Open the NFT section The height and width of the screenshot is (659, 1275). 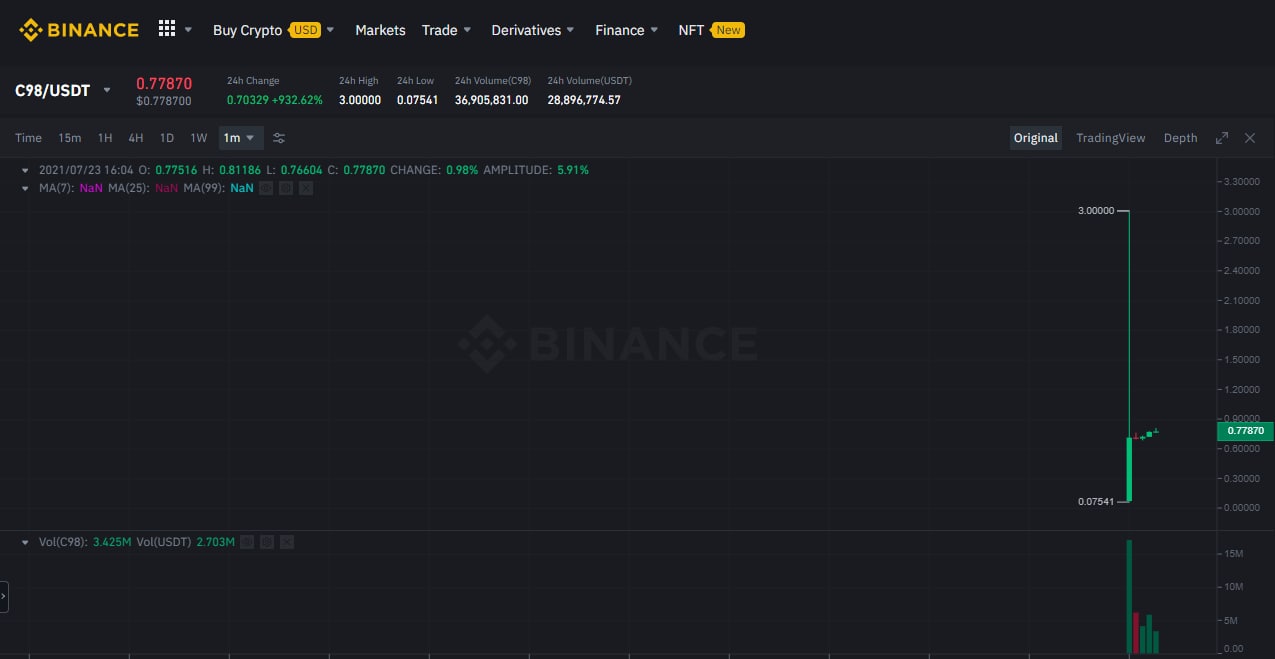tap(691, 30)
